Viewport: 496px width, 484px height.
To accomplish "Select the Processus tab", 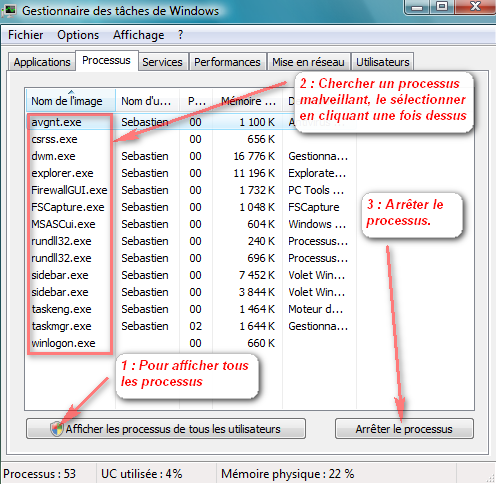I will tap(106, 60).
